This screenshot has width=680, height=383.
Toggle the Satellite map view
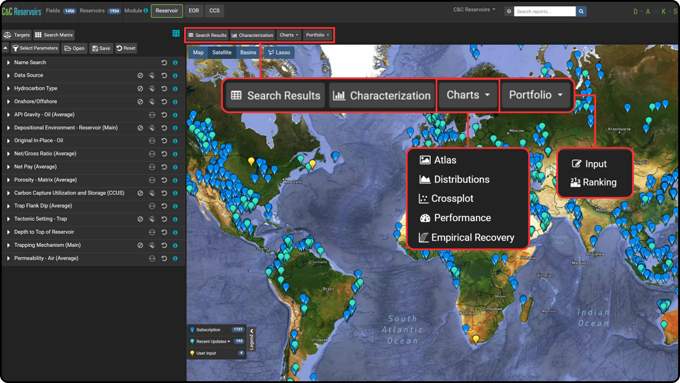click(222, 52)
